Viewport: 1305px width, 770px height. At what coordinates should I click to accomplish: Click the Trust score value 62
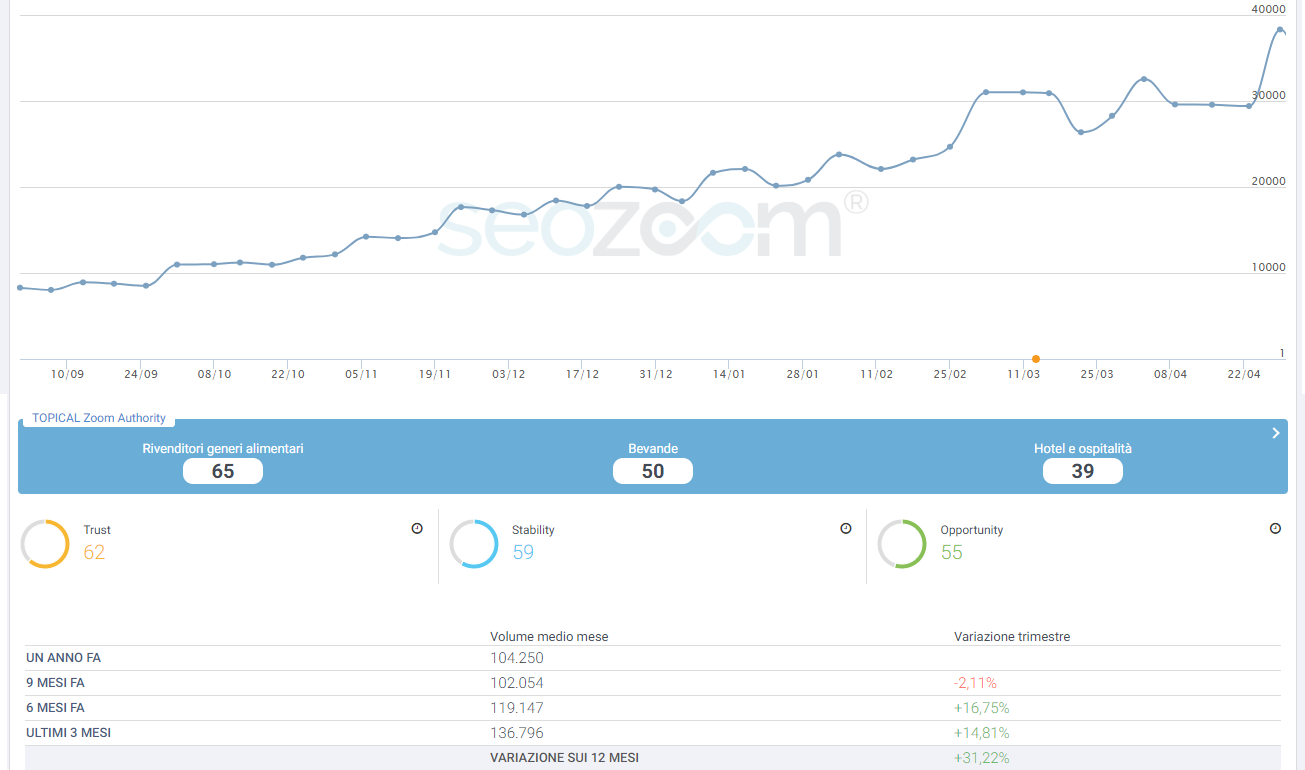tap(94, 552)
